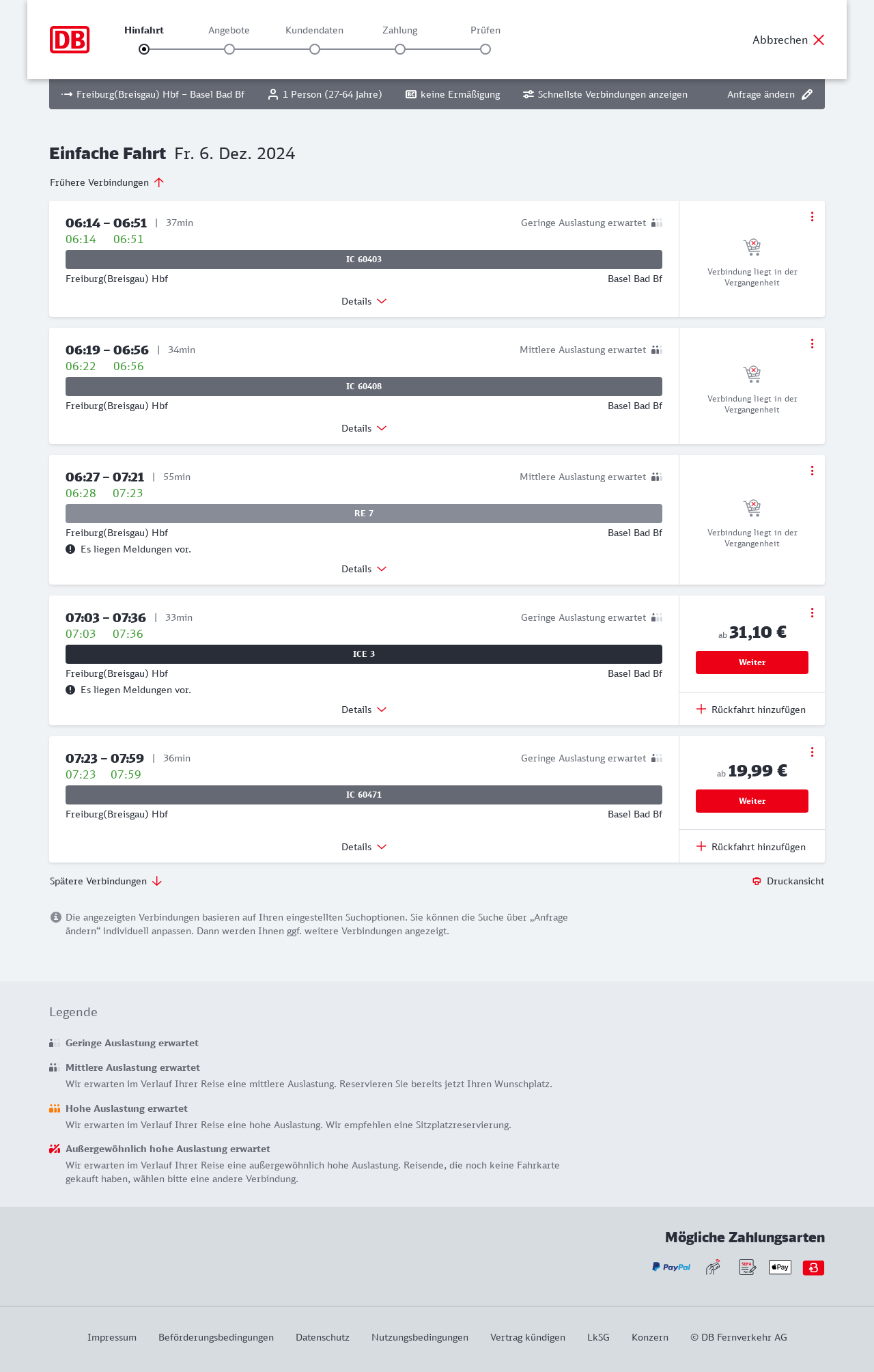
Task: Click the PayPal payment icon
Action: (x=671, y=1268)
